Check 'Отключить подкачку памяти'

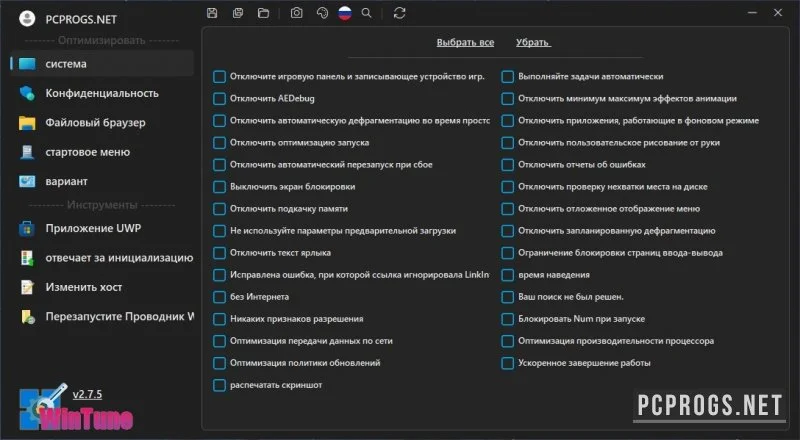219,209
